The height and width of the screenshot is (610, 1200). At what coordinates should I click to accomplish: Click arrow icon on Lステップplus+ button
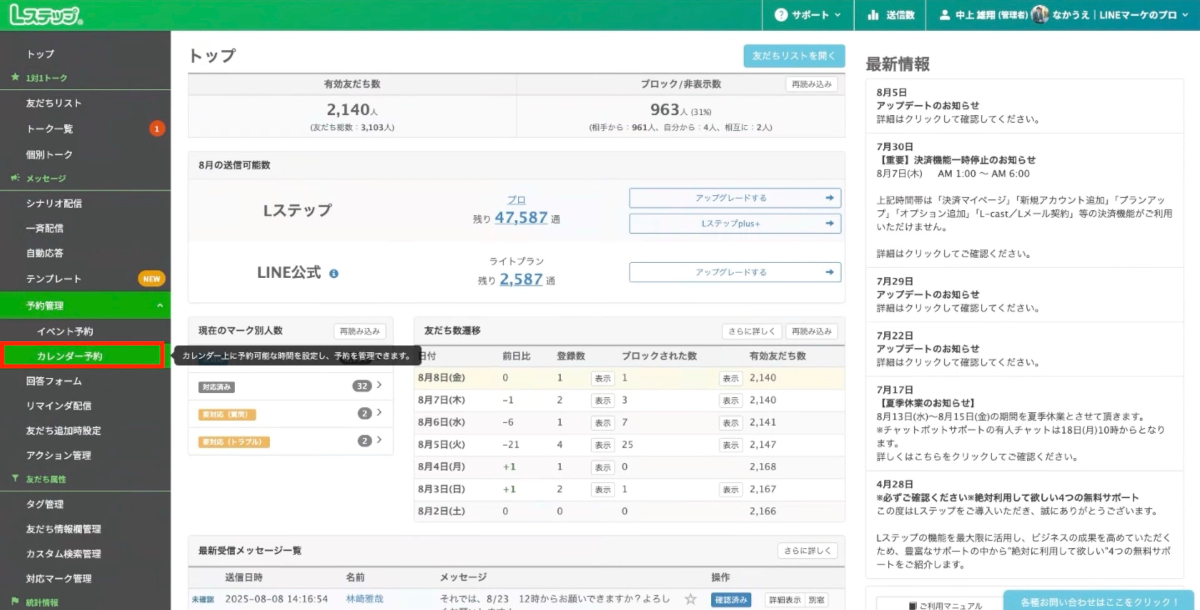[829, 223]
